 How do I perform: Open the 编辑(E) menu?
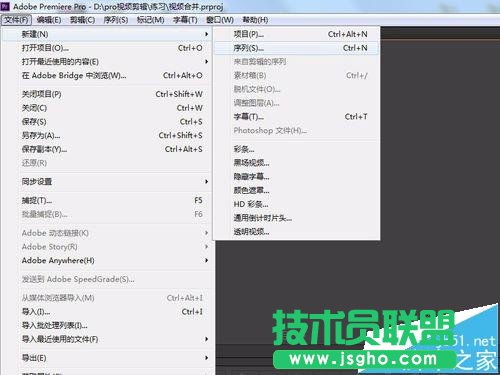pyautogui.click(x=49, y=20)
